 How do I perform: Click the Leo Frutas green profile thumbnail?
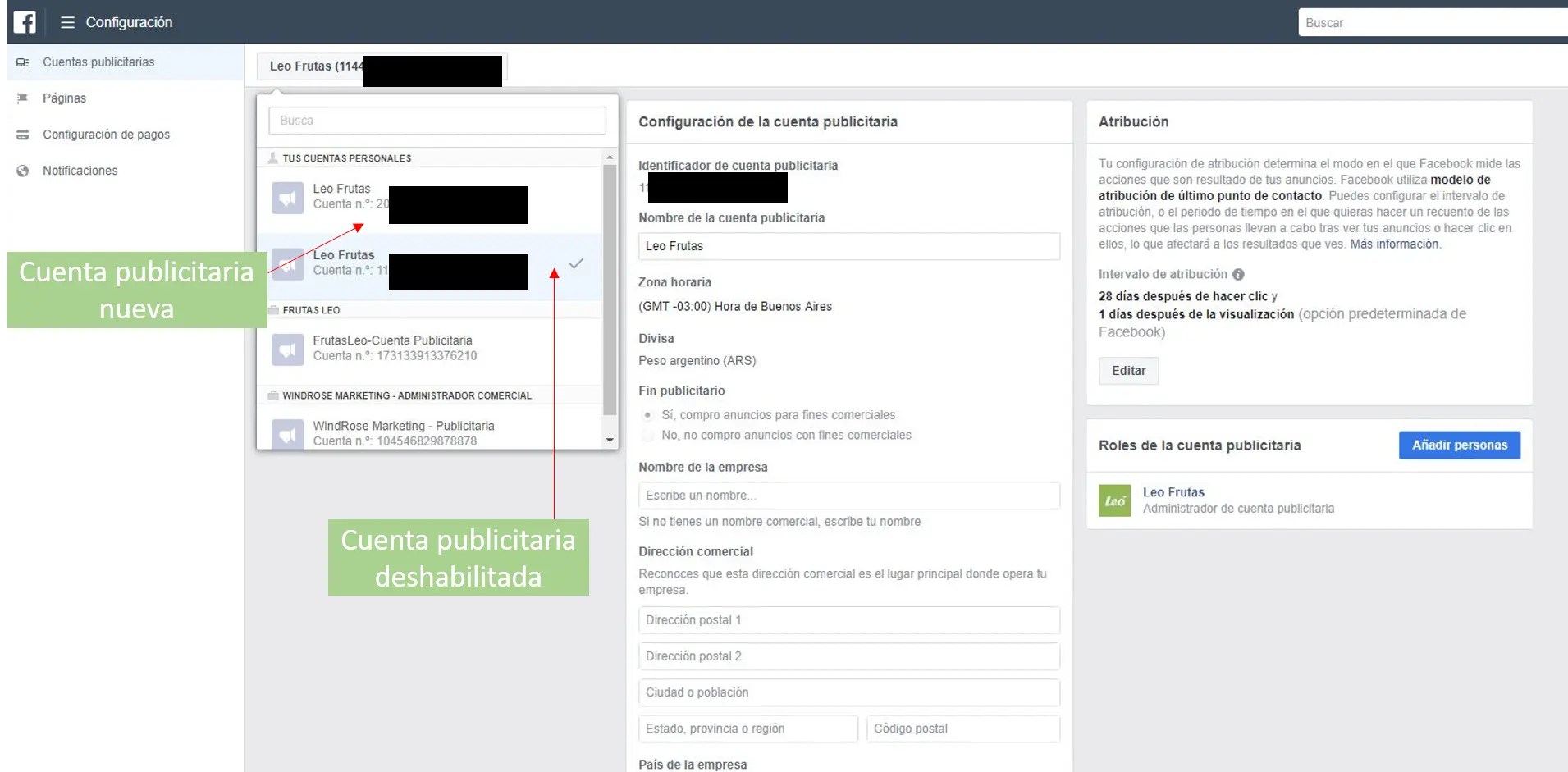point(1114,500)
